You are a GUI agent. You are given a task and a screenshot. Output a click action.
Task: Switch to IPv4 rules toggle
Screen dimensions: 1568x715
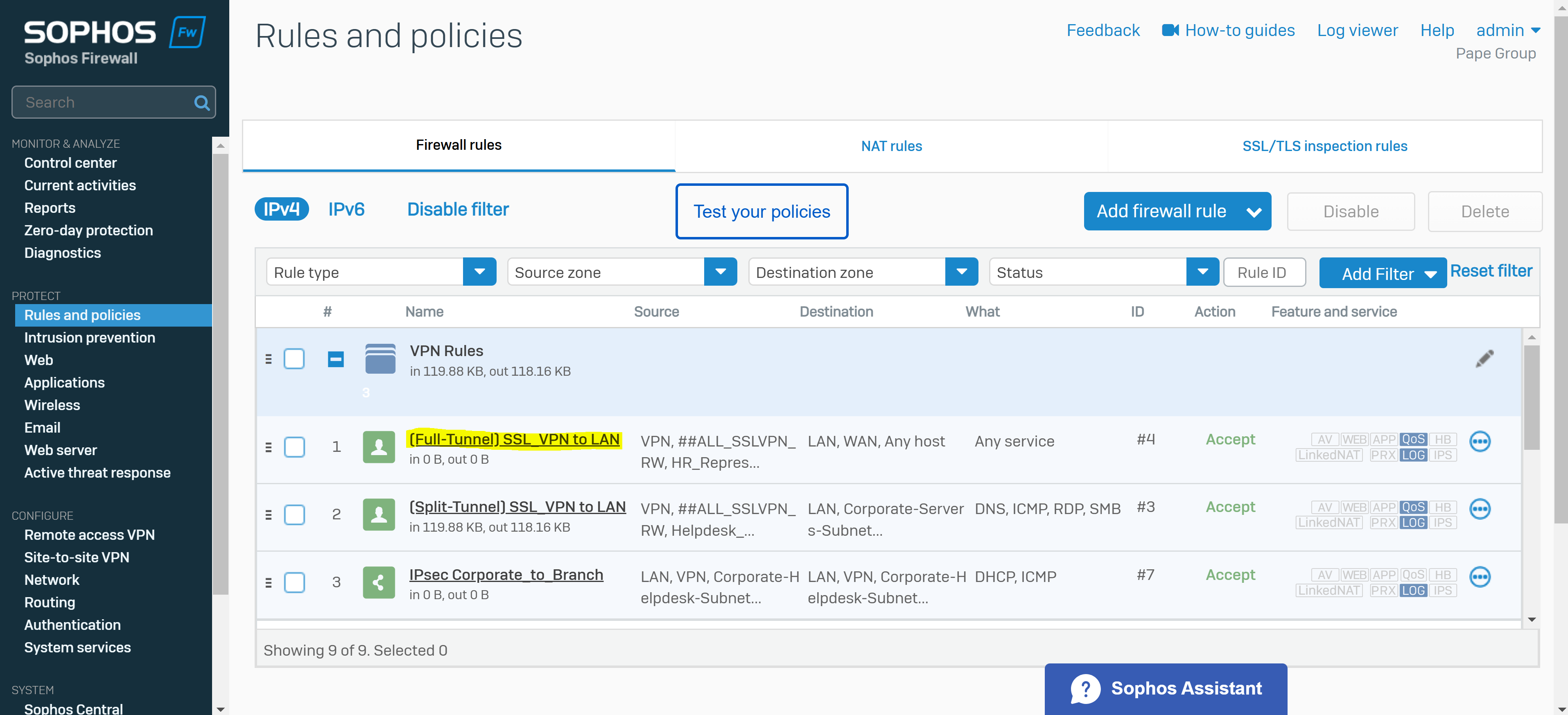coord(281,209)
